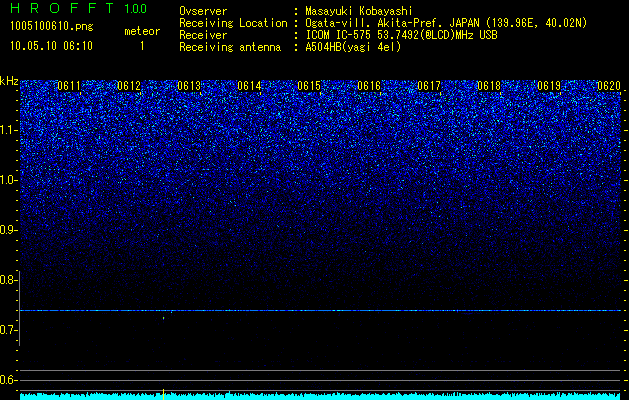
Task: Click the kHz axis unit label
Action: (9, 81)
